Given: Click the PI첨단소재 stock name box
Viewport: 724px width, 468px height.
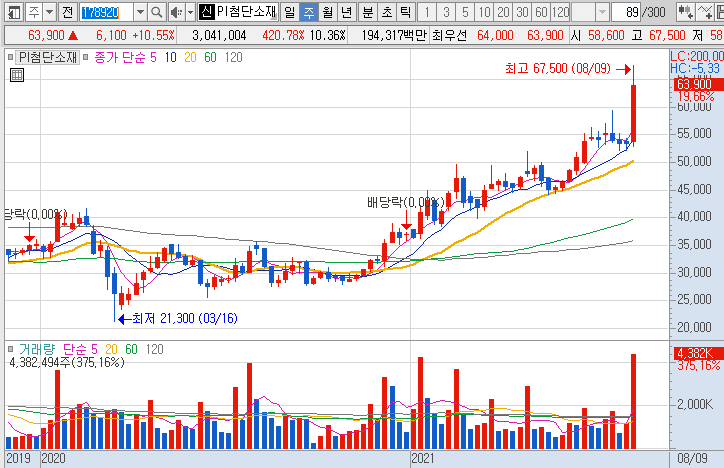Looking at the screenshot, I should tap(247, 12).
